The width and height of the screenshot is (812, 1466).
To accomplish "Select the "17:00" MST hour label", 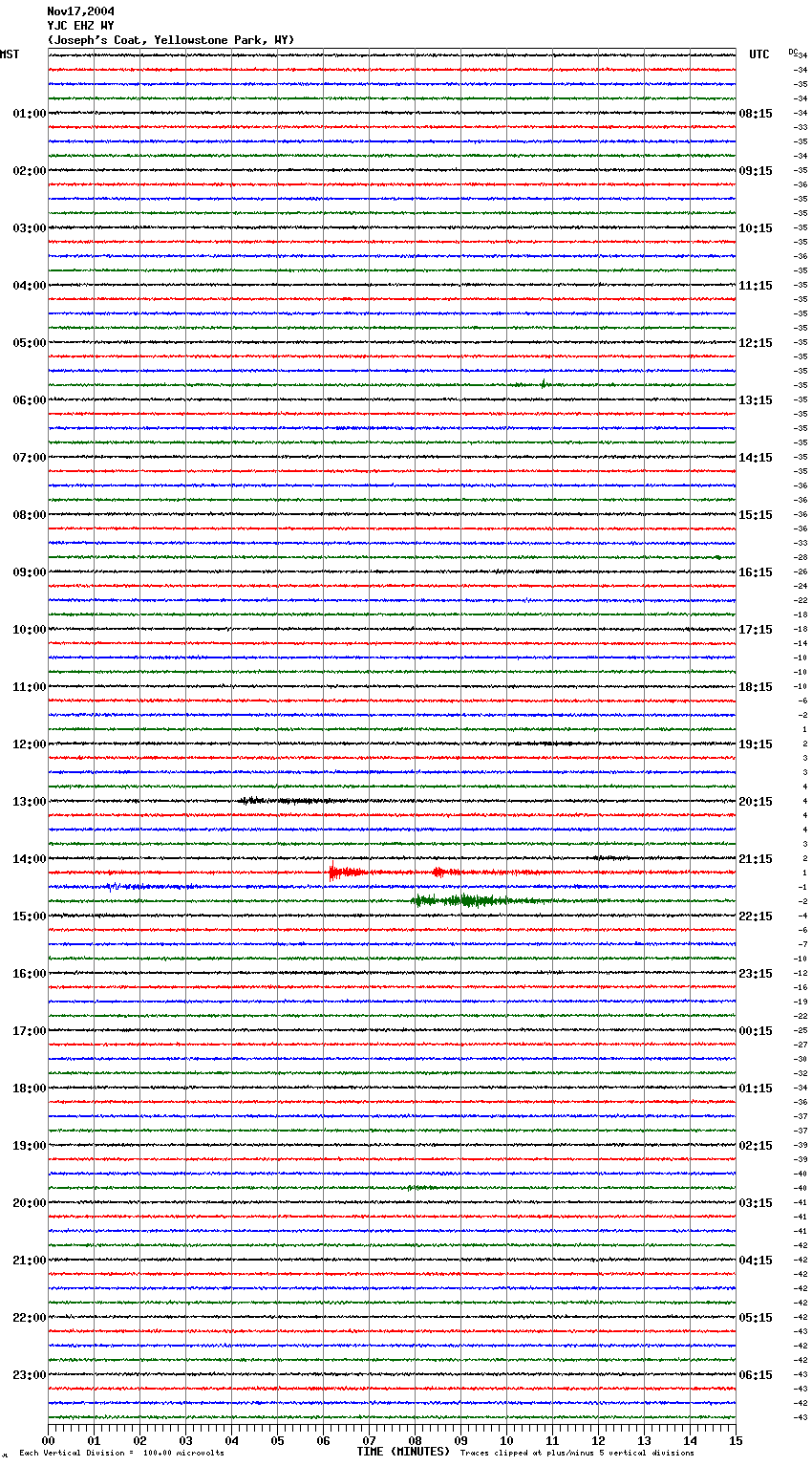I will click(x=30, y=1031).
